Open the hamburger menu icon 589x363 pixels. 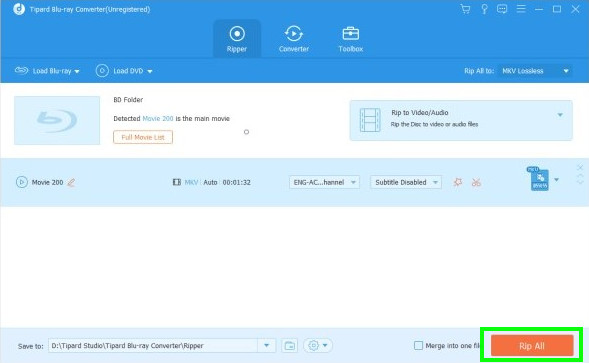point(521,9)
